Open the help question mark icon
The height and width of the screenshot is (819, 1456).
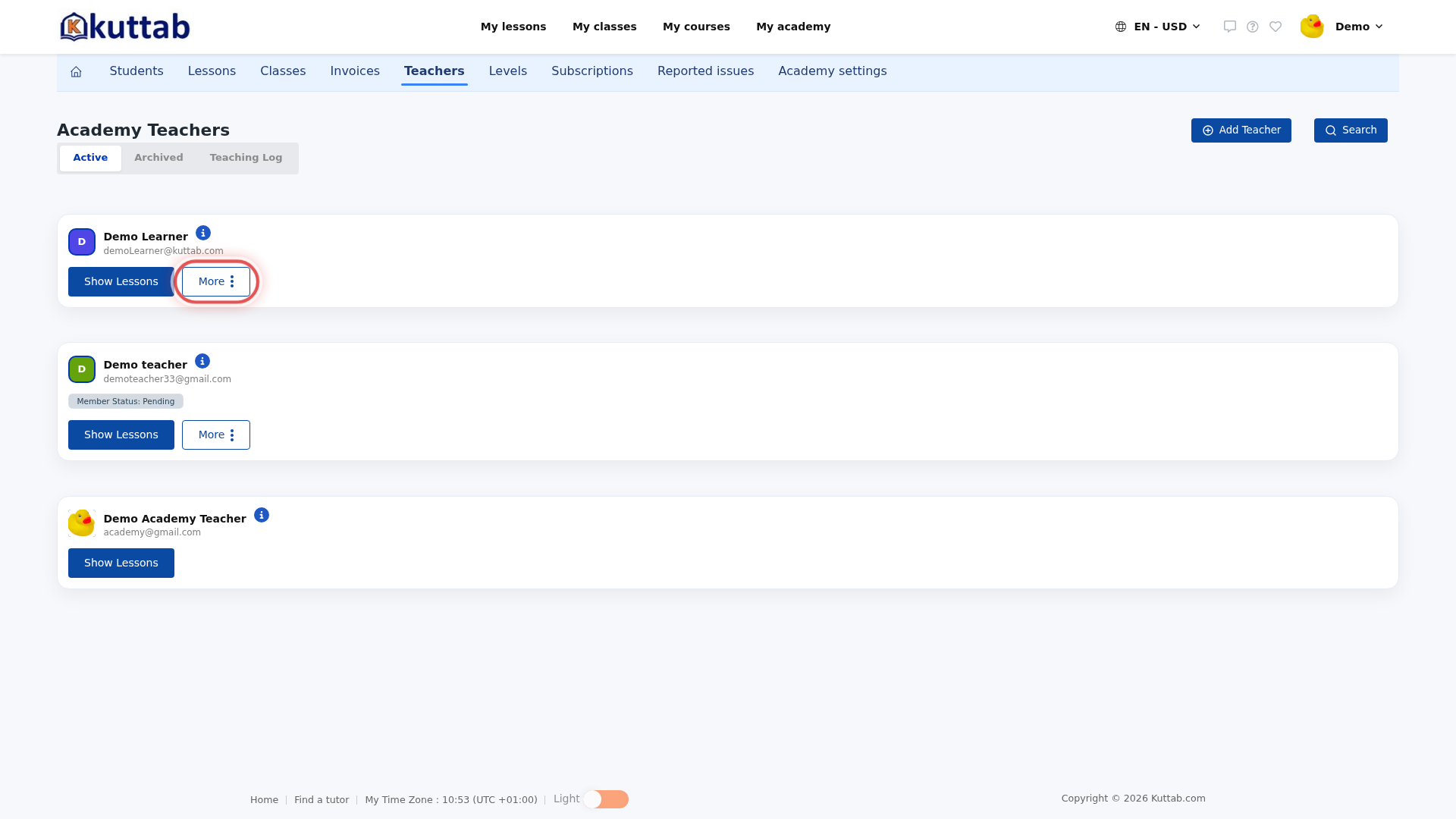tap(1253, 27)
